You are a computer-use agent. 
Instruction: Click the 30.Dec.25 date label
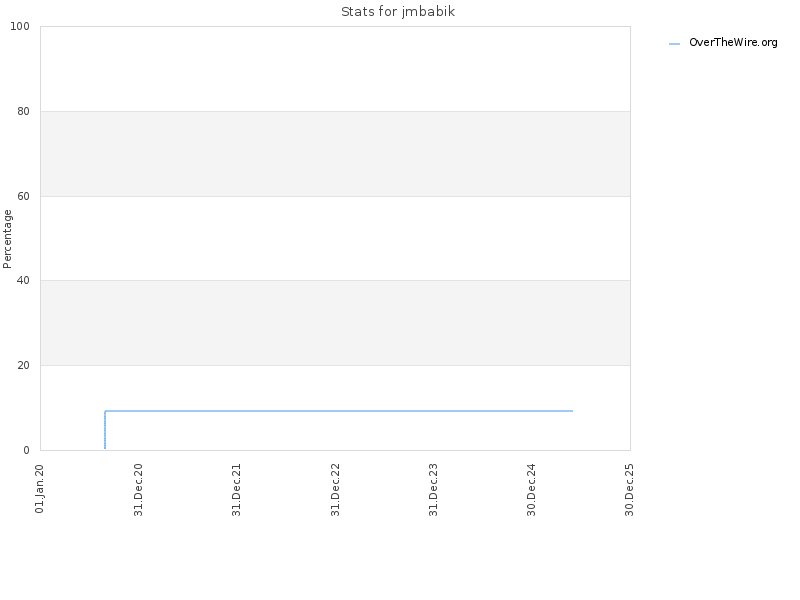629,490
